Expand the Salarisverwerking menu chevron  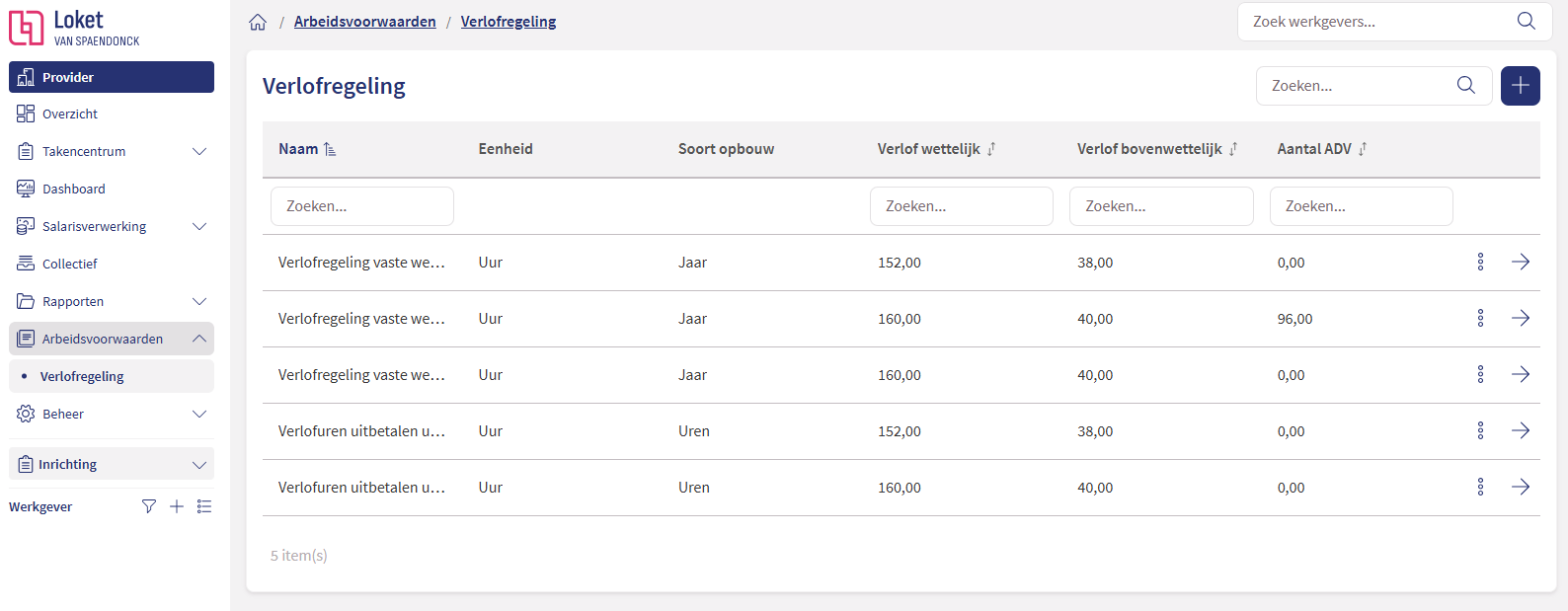coord(199,226)
